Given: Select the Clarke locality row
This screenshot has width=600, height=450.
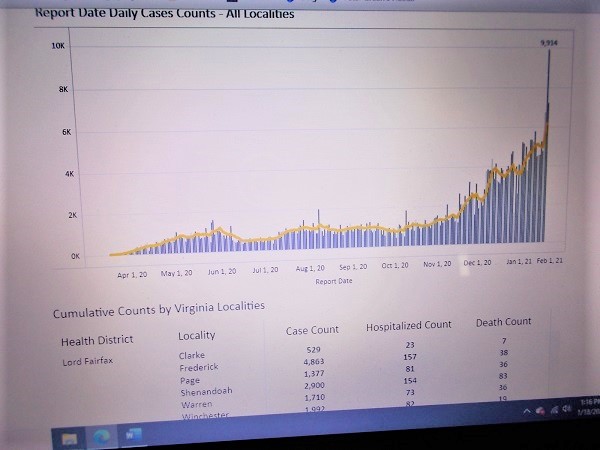Looking at the screenshot, I should click(x=192, y=356).
